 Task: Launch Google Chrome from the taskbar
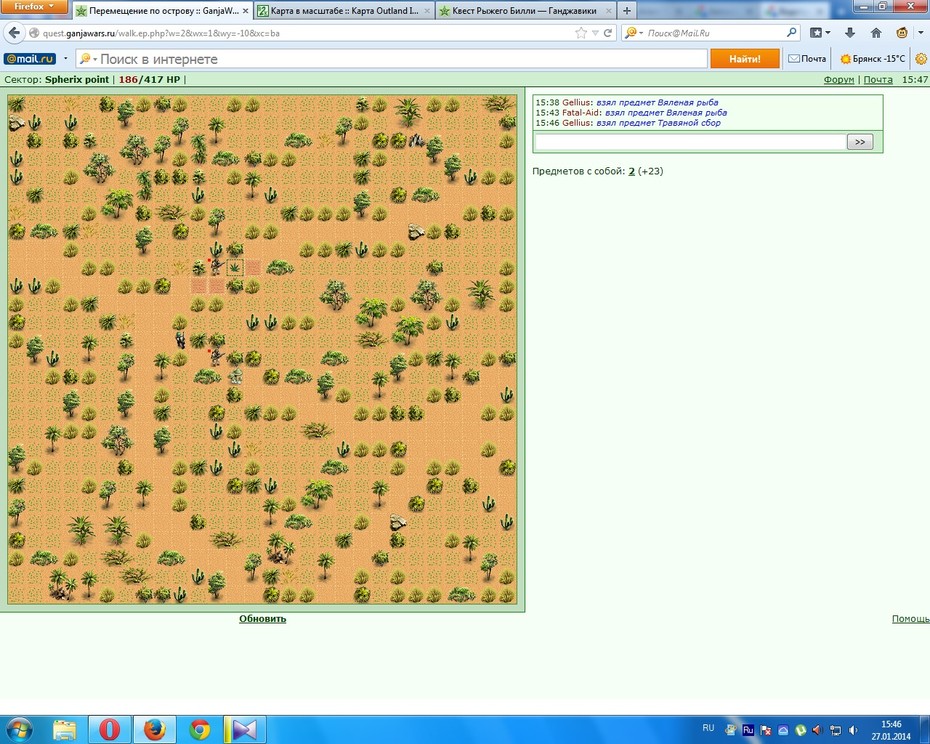pos(200,730)
